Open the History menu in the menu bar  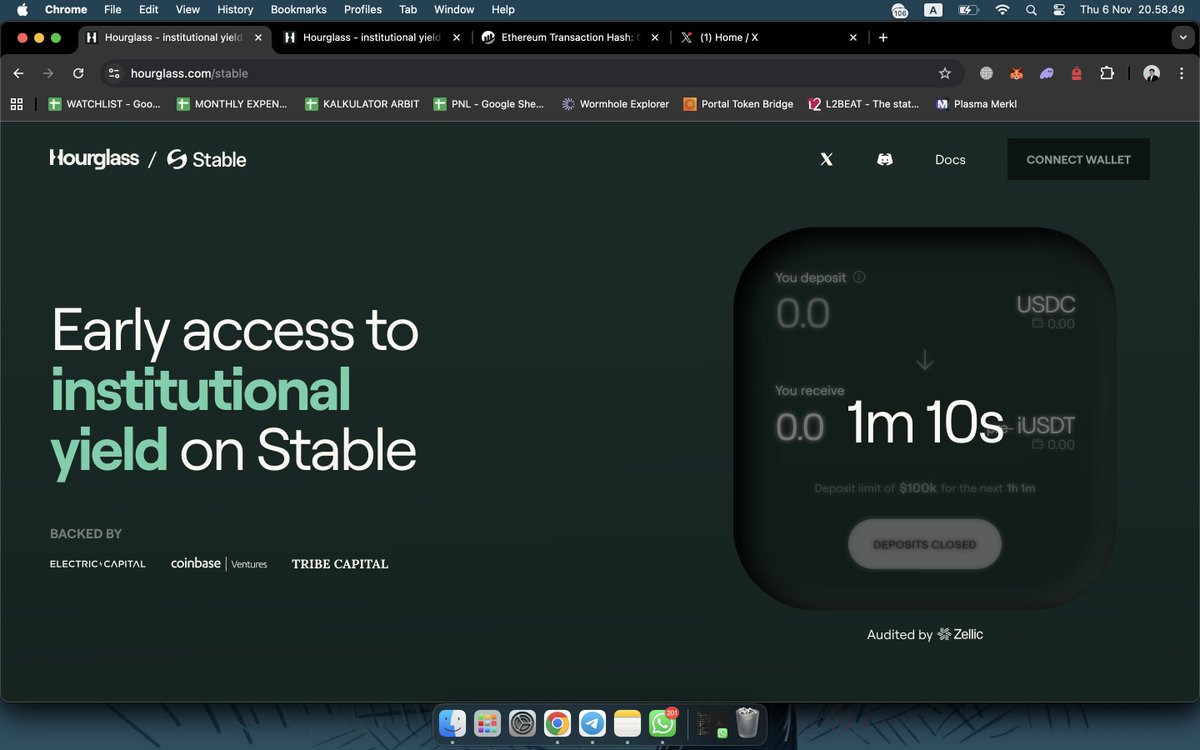pos(234,9)
